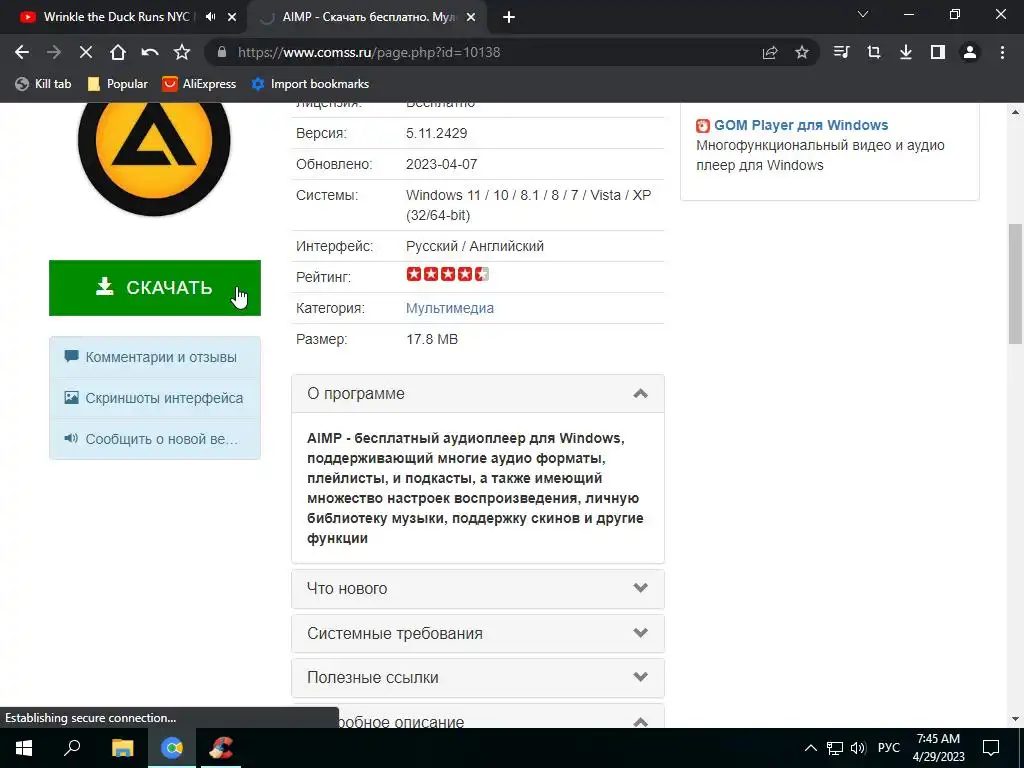
Task: Open the taskbar clock and date
Action: tap(938, 748)
